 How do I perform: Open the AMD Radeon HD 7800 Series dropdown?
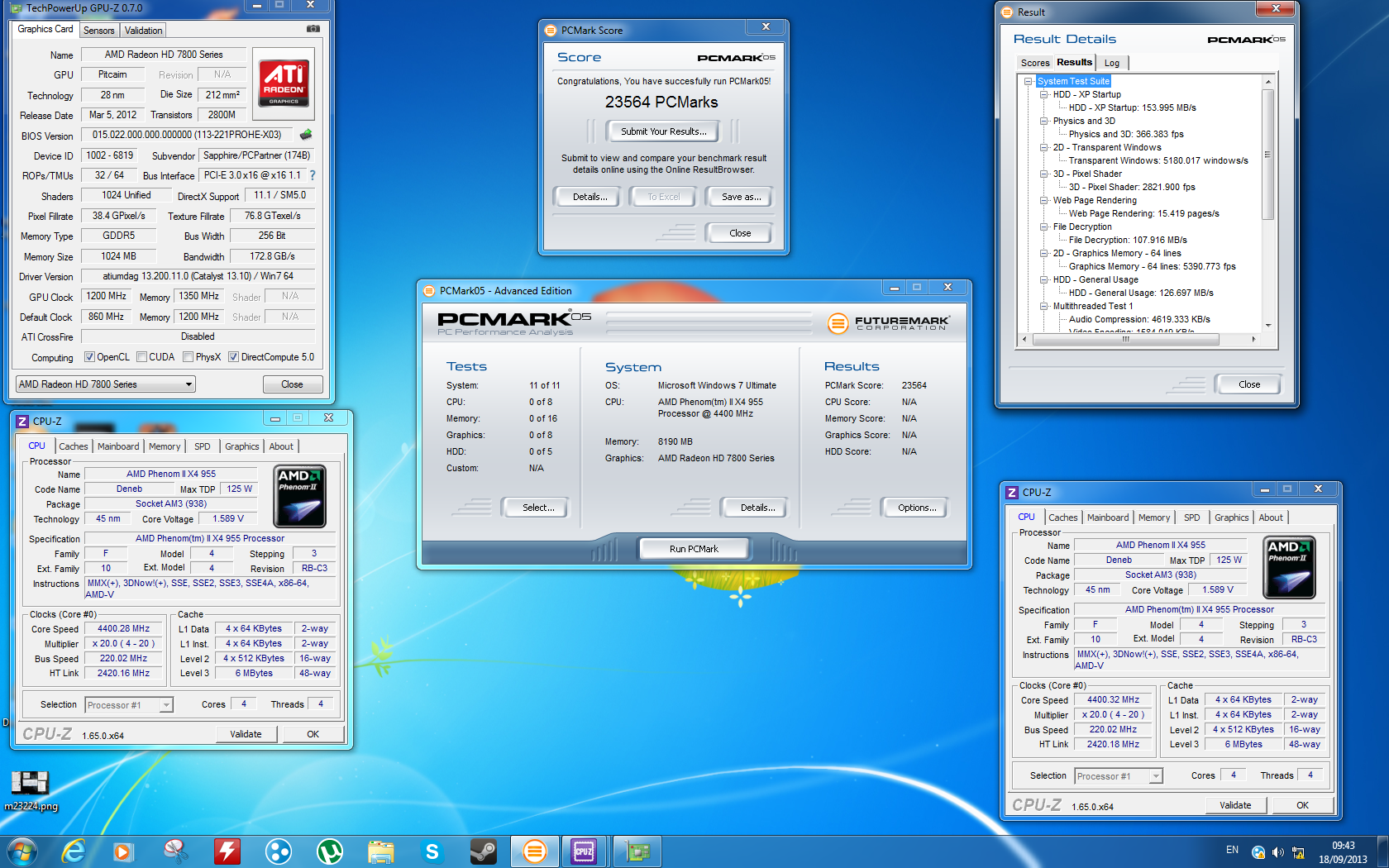[x=105, y=384]
